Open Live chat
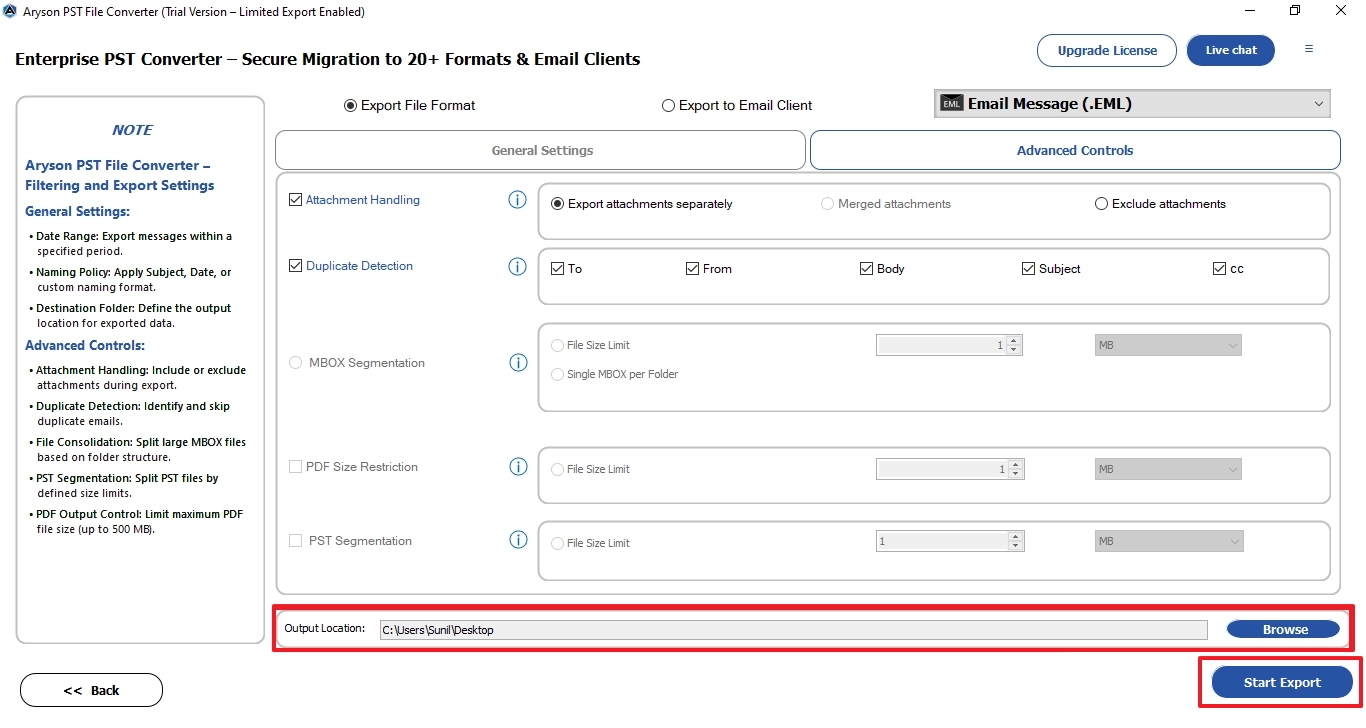 [x=1231, y=50]
